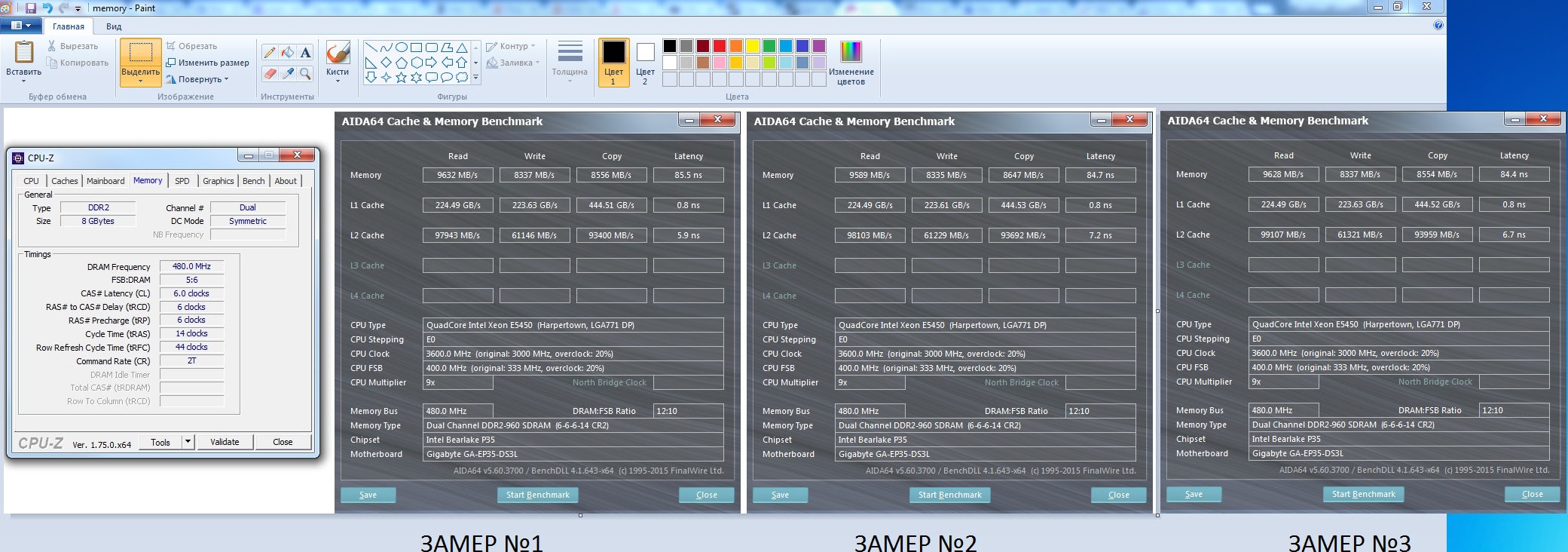1568x552 pixels.
Task: Choose the pink color swatch
Action: click(720, 63)
